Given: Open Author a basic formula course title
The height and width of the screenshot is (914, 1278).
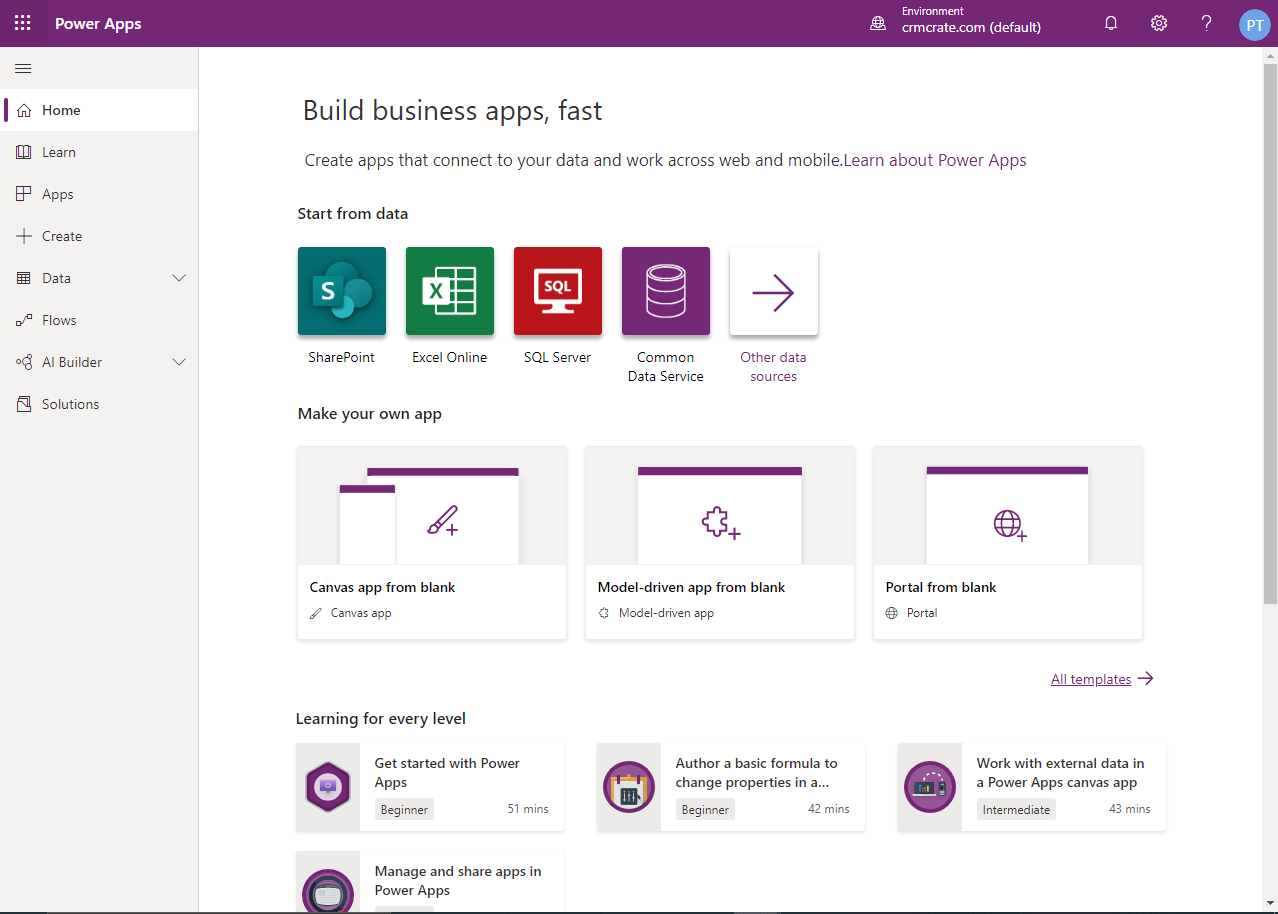Looking at the screenshot, I should [757, 773].
